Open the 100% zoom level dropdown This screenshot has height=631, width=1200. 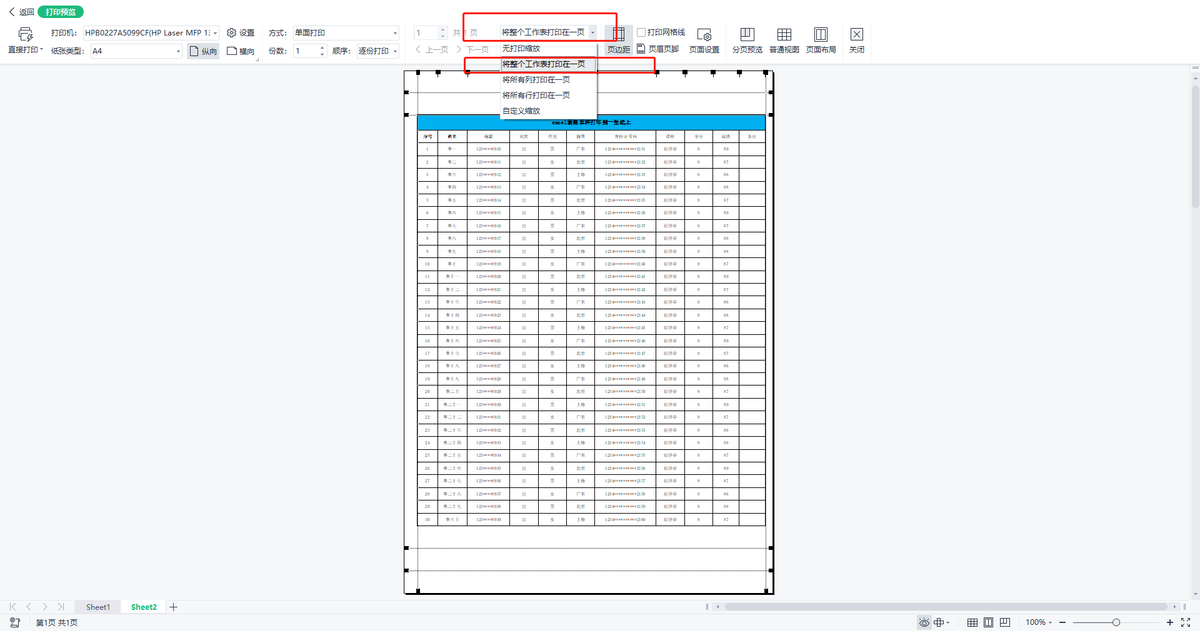(1039, 622)
